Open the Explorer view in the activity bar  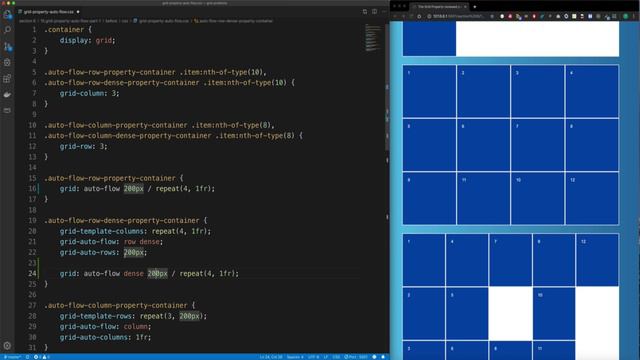pos(7,14)
